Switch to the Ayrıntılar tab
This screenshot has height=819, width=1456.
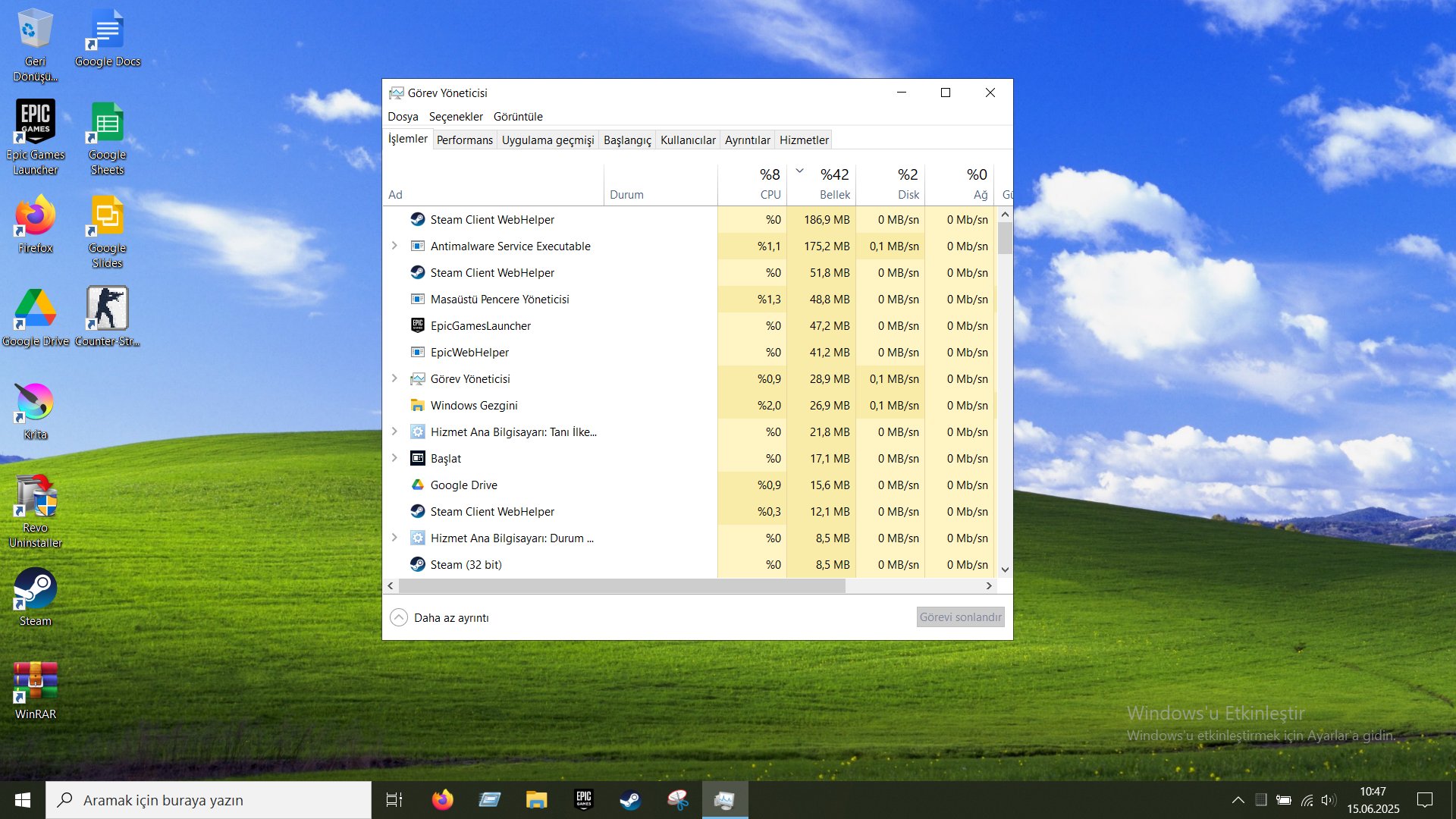[747, 140]
